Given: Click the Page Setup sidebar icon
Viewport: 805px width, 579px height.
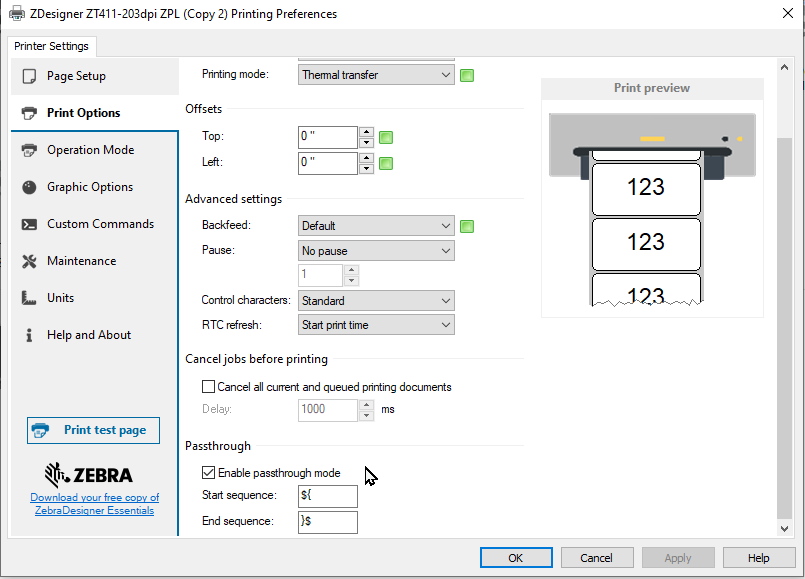Looking at the screenshot, I should tap(29, 76).
